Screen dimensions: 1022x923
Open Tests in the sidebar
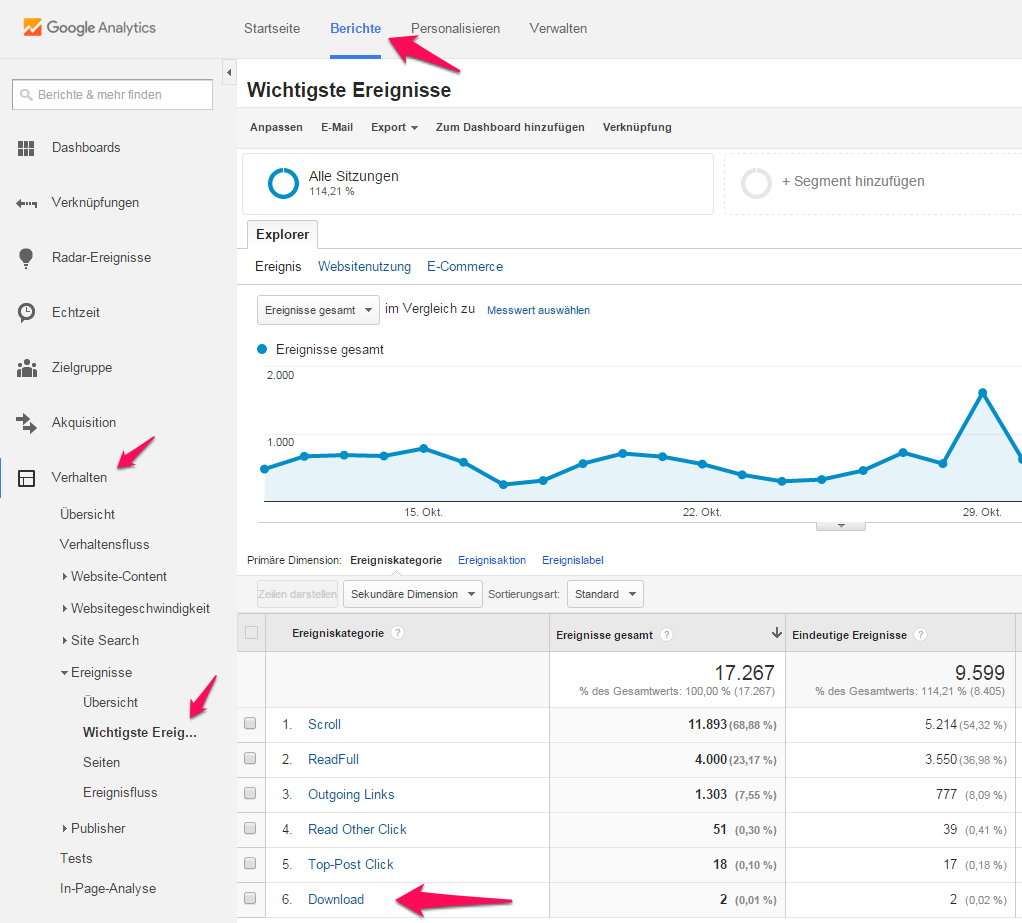(76, 858)
